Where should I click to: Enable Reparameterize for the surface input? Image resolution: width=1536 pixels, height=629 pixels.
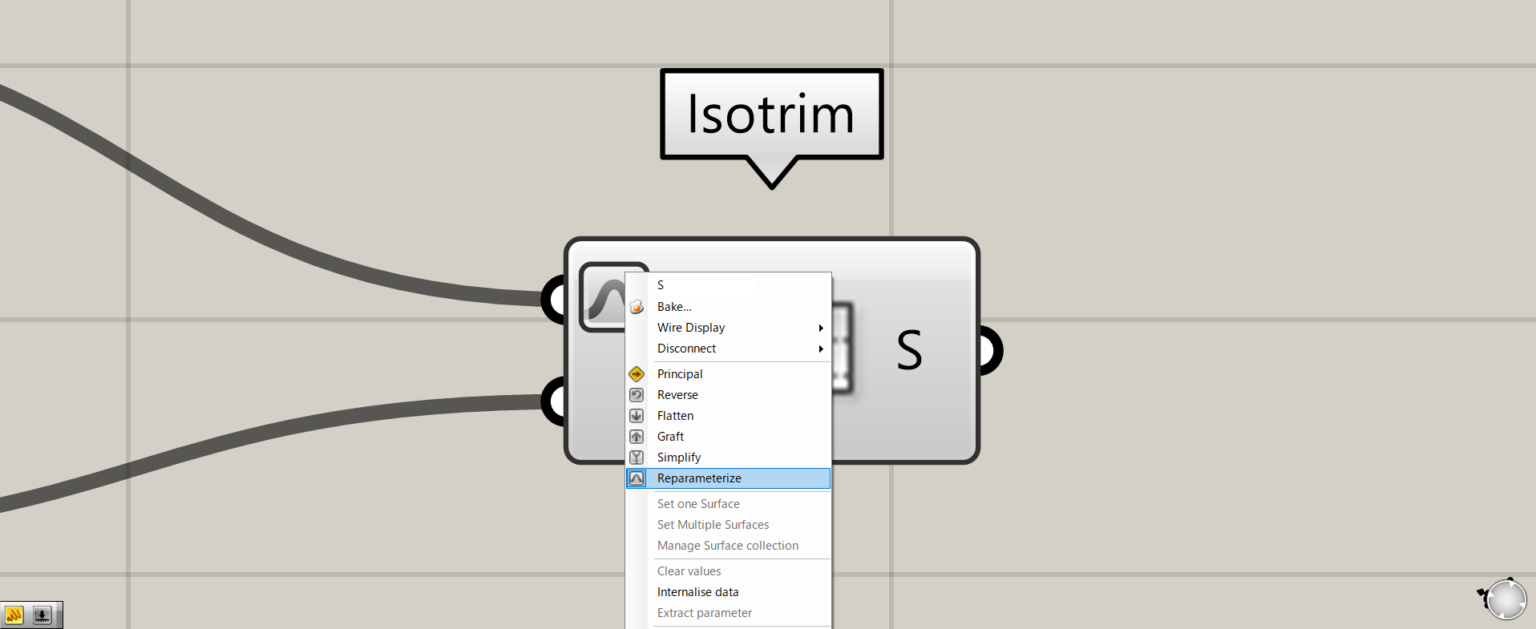[x=699, y=478]
